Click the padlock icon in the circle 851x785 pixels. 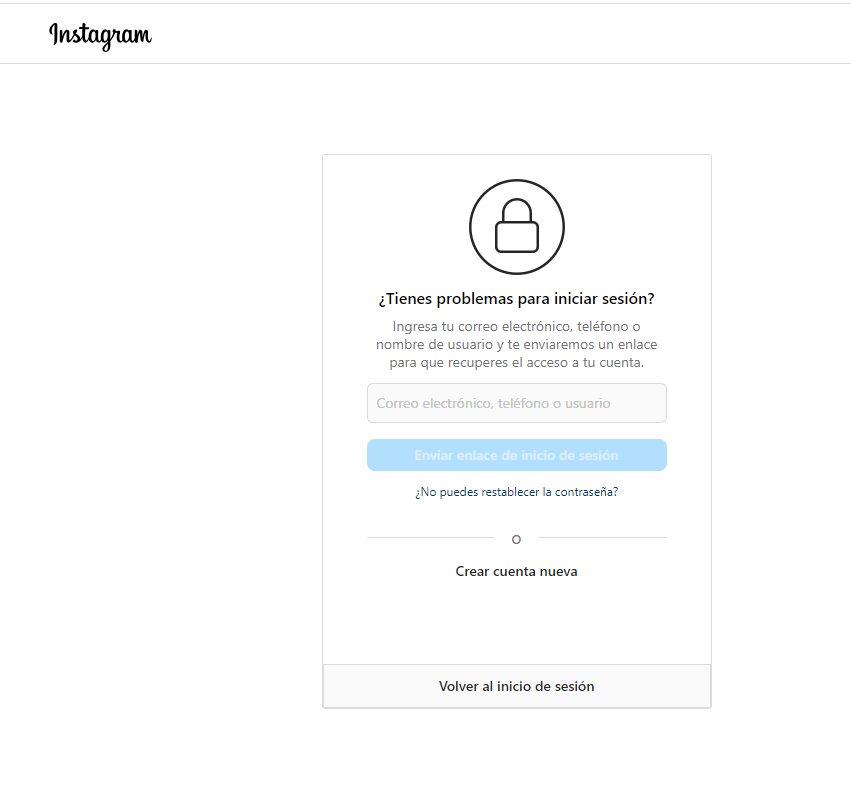pos(516,227)
